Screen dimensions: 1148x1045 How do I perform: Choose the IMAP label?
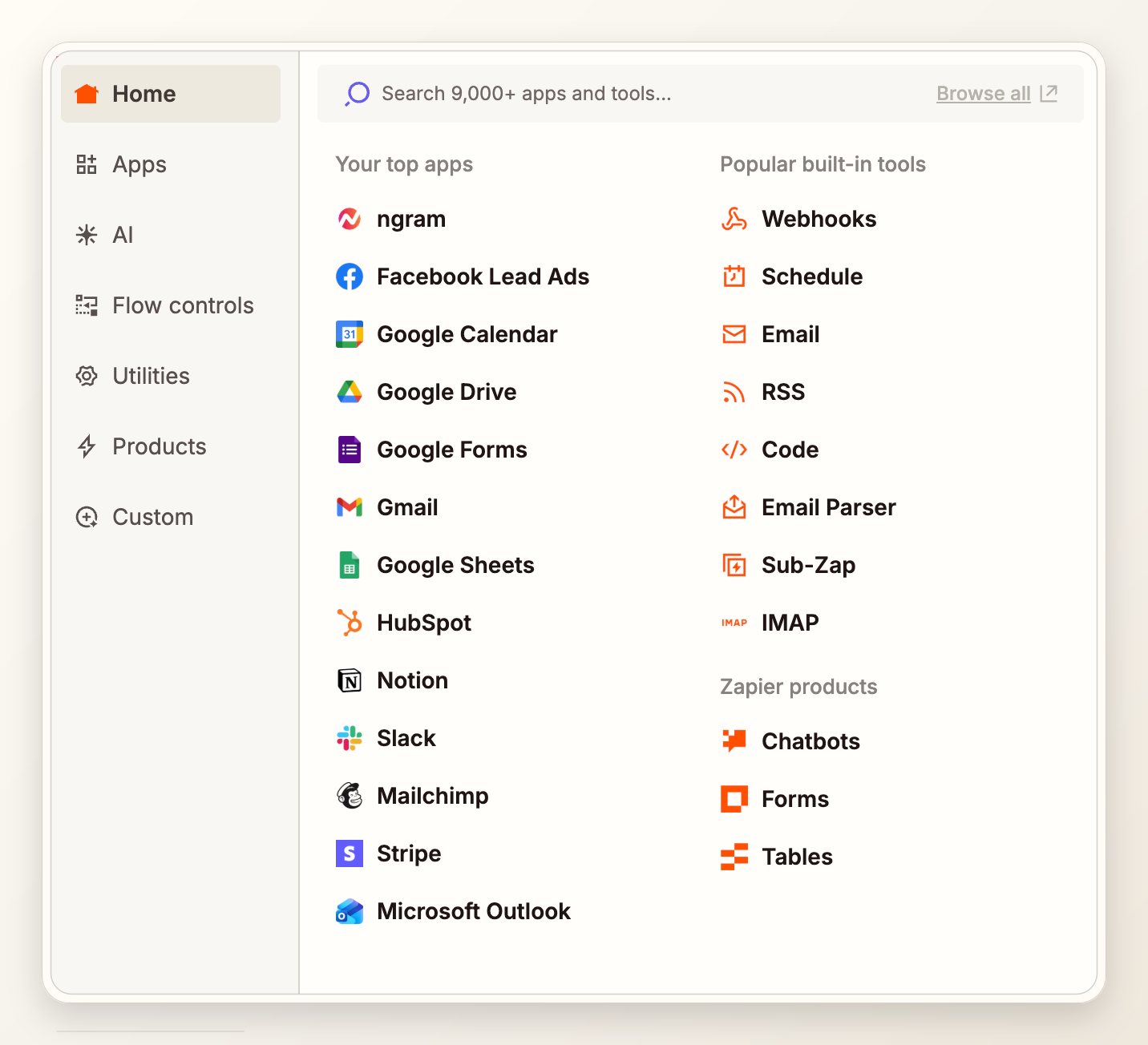click(790, 623)
